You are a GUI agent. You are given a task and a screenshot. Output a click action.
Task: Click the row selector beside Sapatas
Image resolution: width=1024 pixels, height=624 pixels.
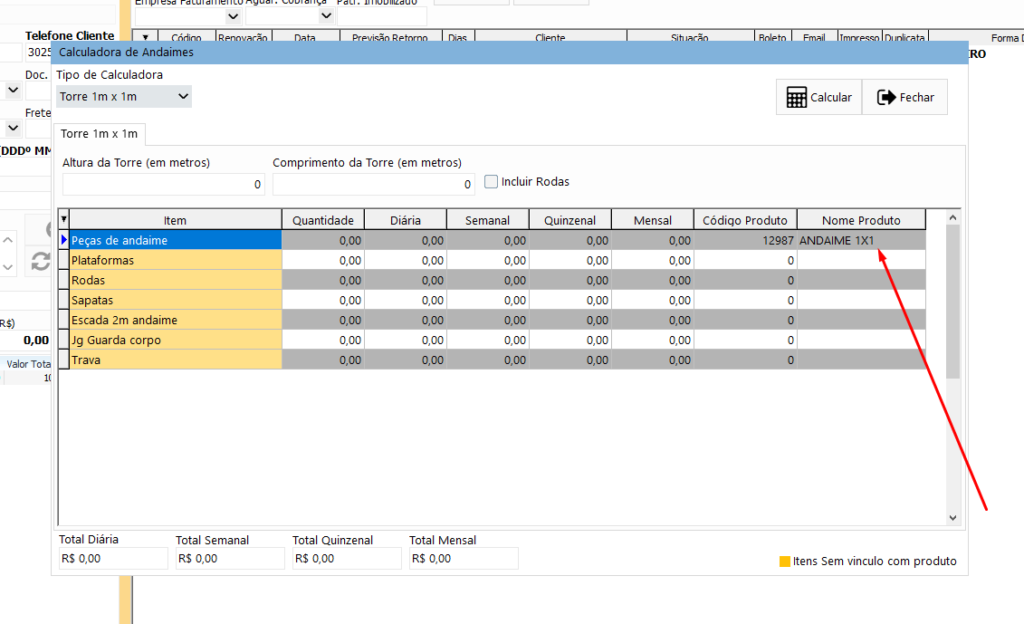(64, 300)
